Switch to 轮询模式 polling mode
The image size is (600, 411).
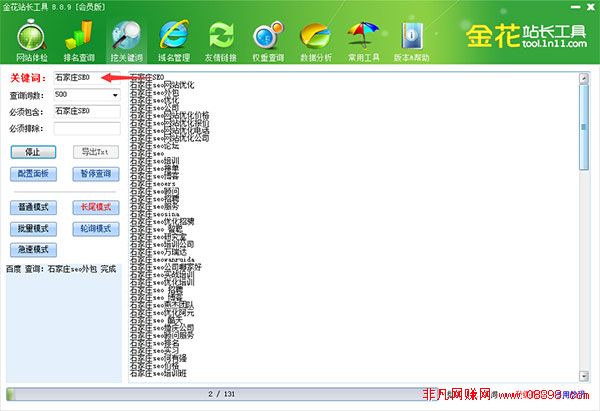click(96, 229)
